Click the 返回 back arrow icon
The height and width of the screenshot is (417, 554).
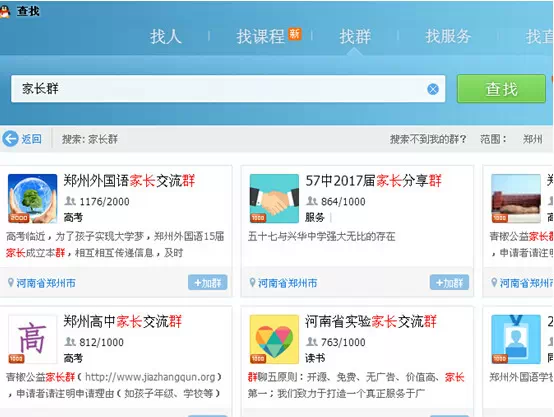10,139
